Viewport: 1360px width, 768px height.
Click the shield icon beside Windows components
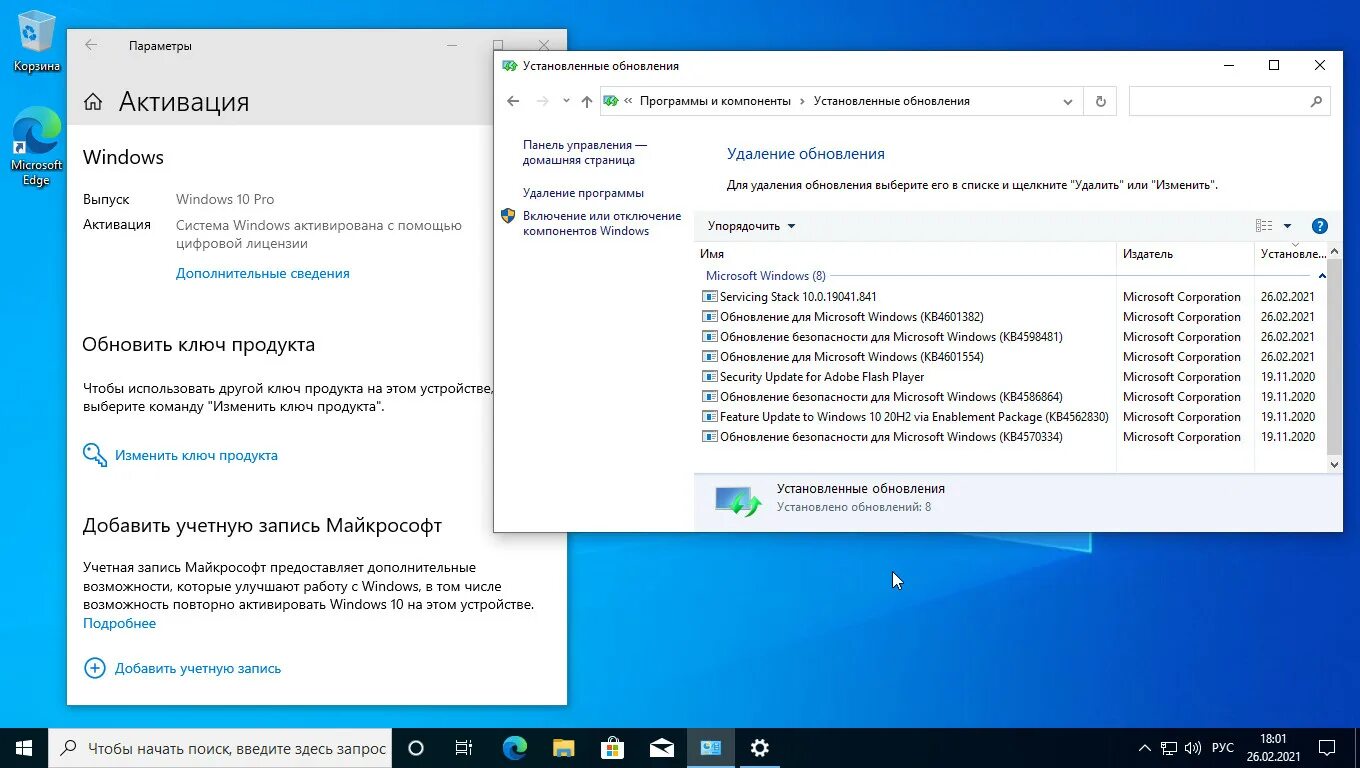point(508,216)
